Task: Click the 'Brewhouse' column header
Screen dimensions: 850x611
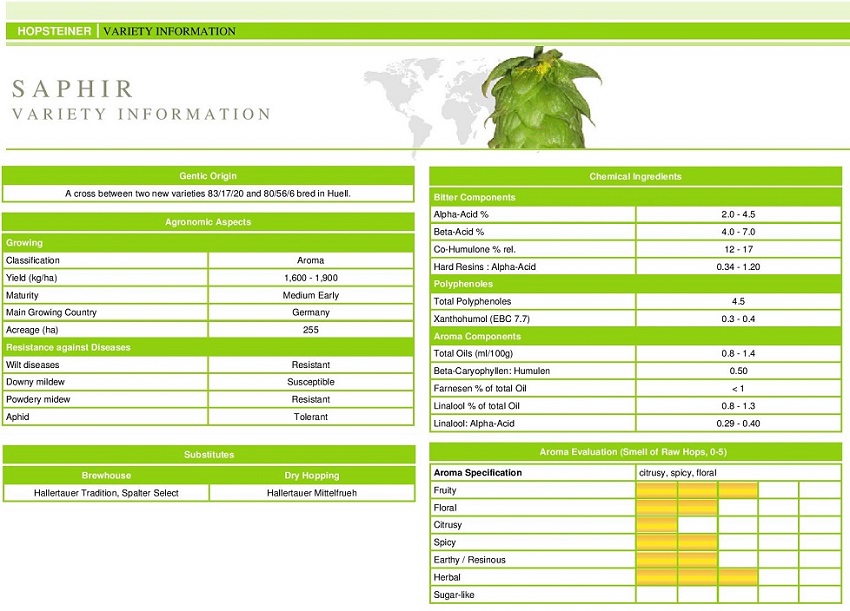Action: coord(106,475)
